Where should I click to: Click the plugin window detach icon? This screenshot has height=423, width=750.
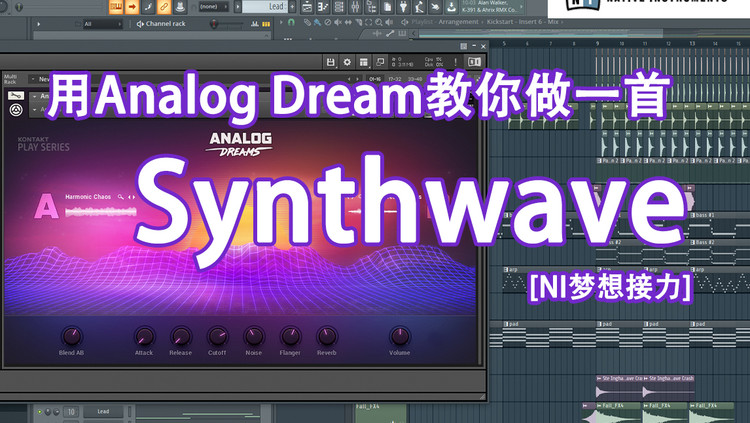pyautogui.click(x=463, y=46)
